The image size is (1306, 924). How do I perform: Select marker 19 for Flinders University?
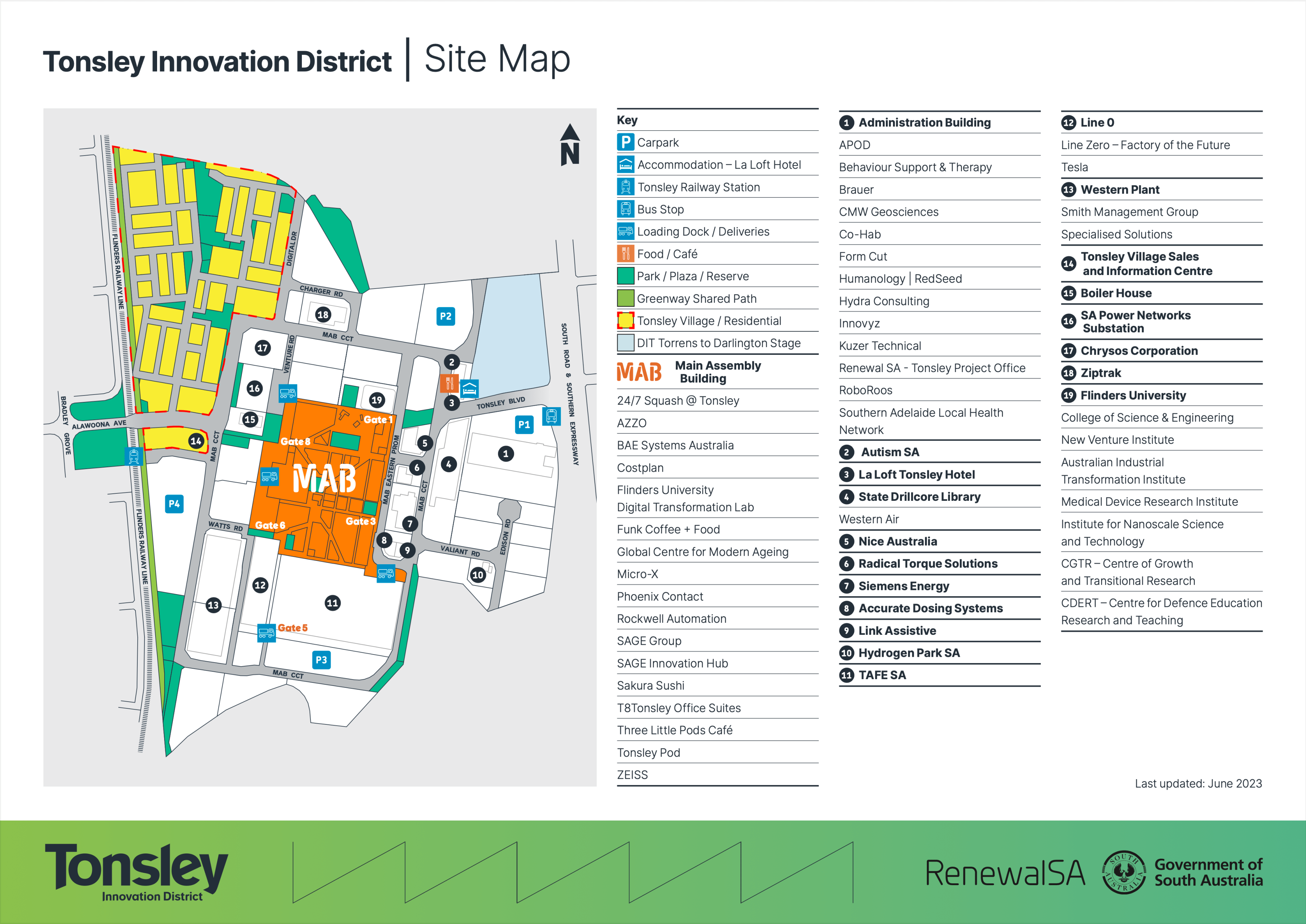point(377,400)
